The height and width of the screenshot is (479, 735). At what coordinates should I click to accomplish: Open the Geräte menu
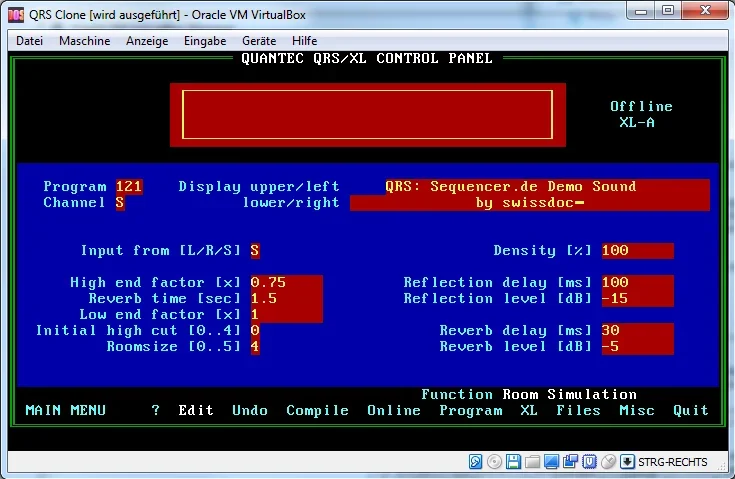click(259, 41)
